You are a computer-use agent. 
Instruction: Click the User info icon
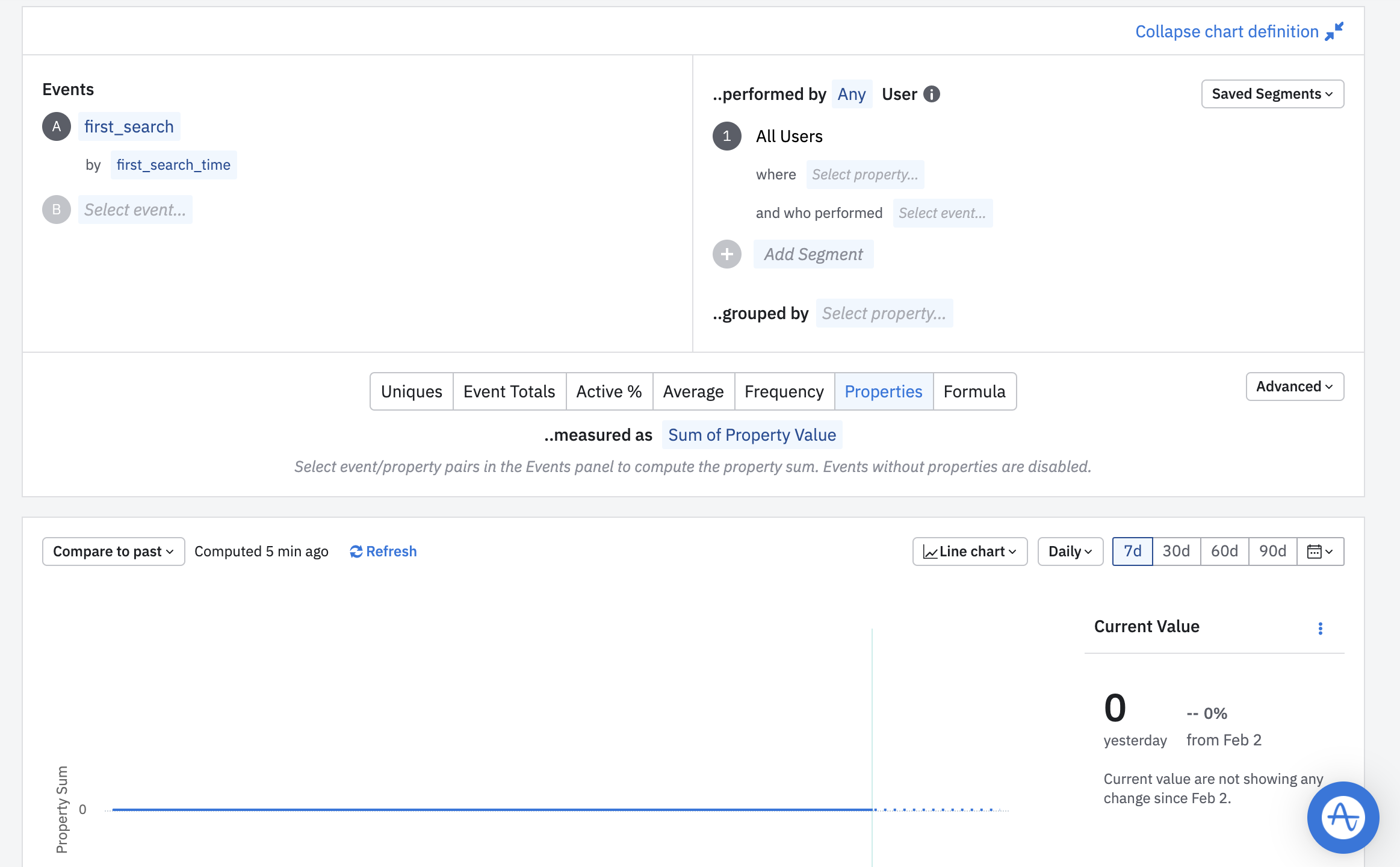(x=931, y=94)
